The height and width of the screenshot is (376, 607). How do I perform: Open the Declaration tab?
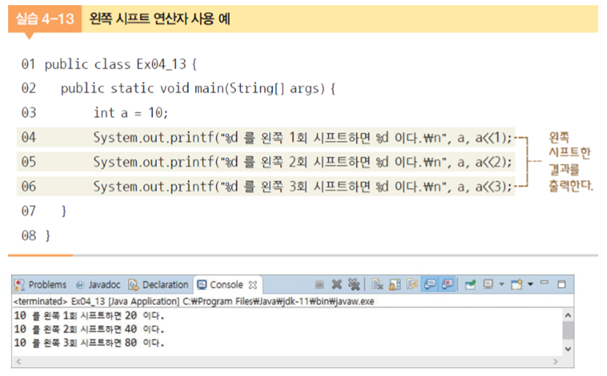point(165,285)
